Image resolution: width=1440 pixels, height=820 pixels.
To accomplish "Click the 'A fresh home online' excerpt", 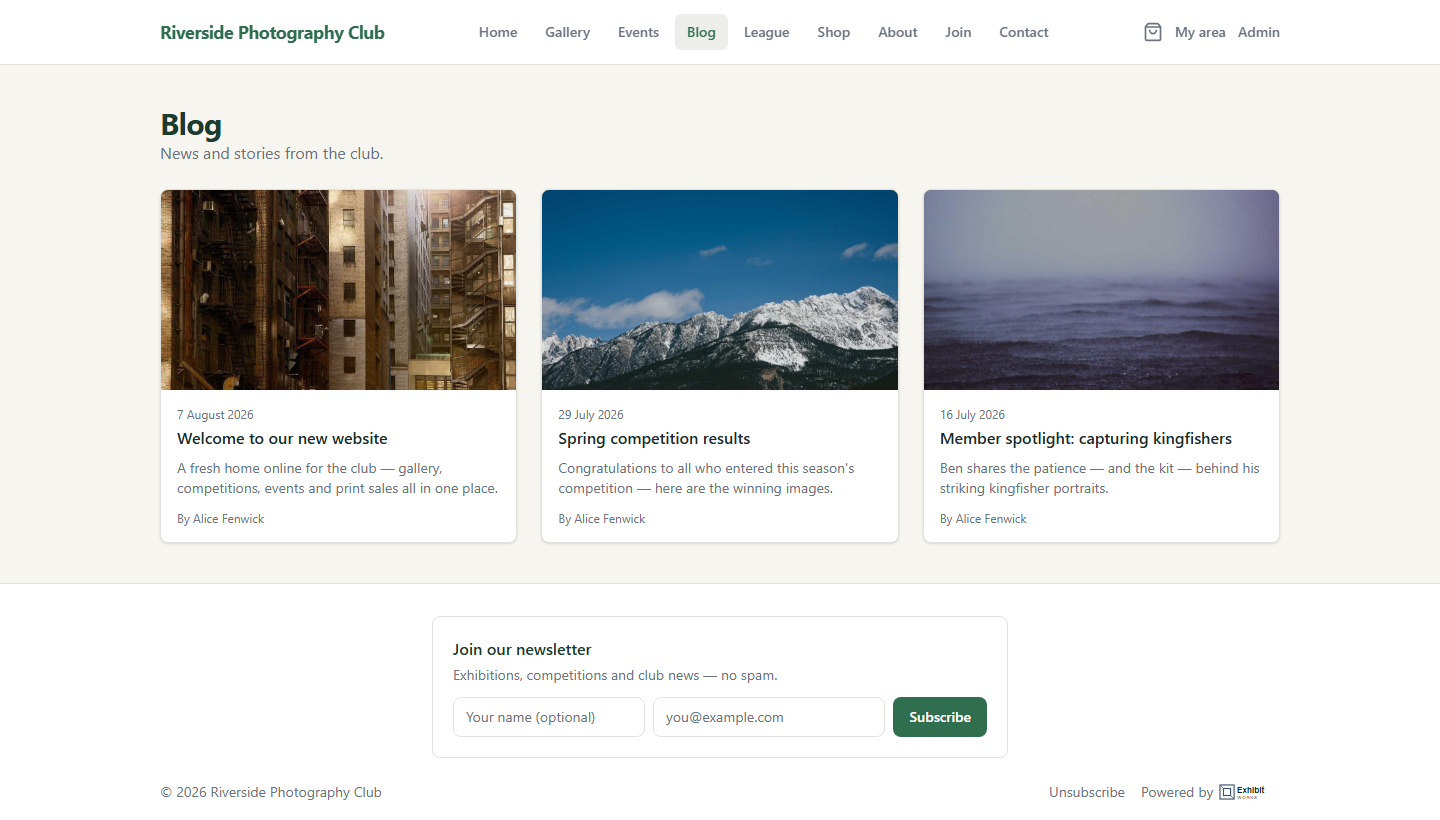I will (x=337, y=478).
